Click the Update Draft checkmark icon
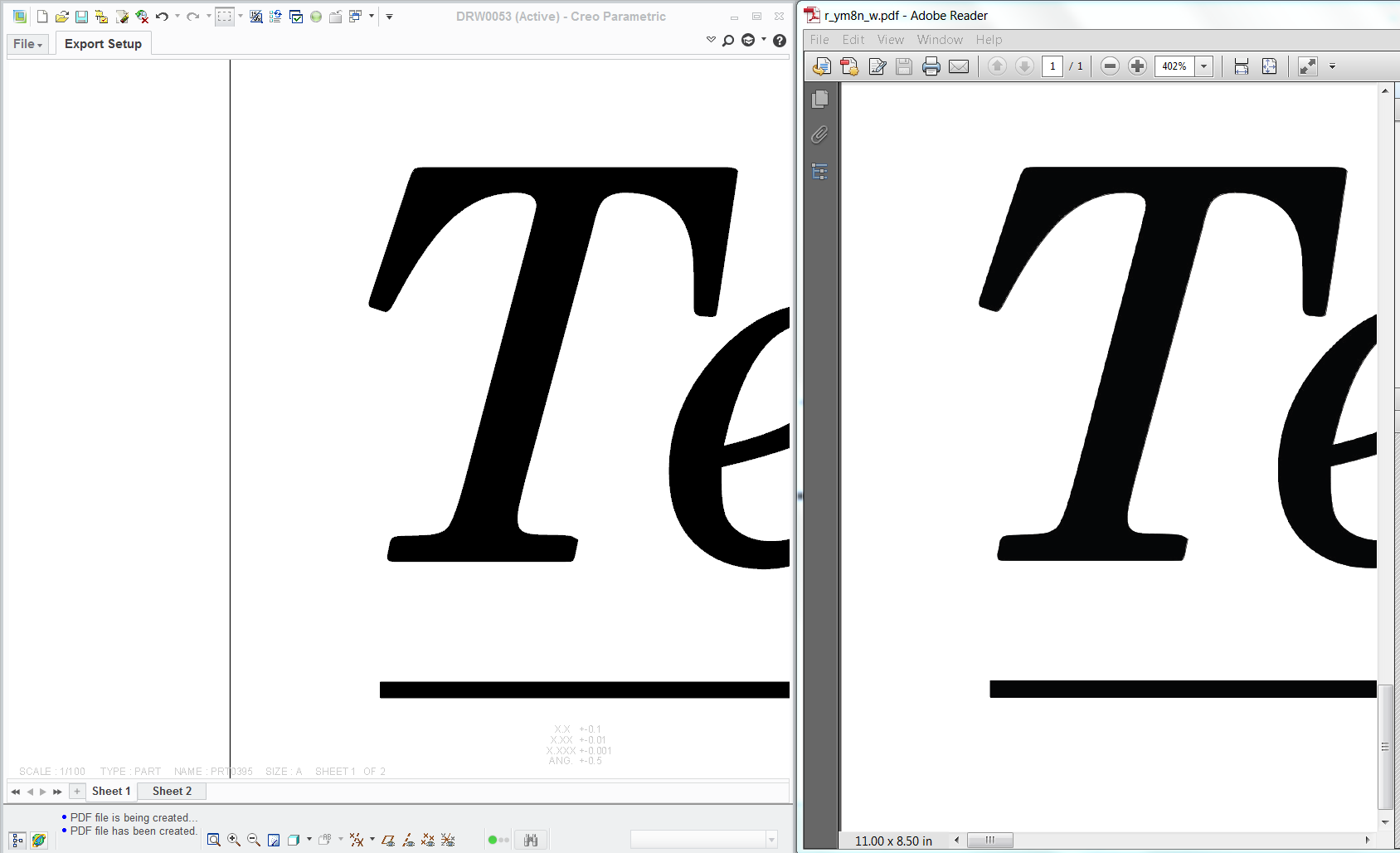This screenshot has height=853, width=1400. pos(296,17)
